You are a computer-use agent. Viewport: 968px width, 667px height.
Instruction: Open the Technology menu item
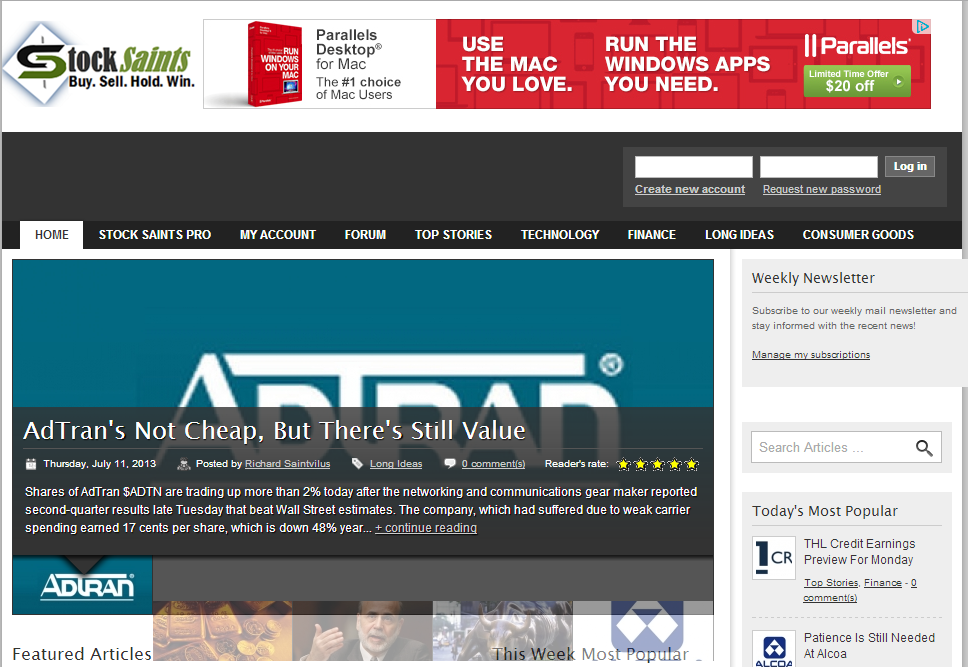(x=560, y=235)
